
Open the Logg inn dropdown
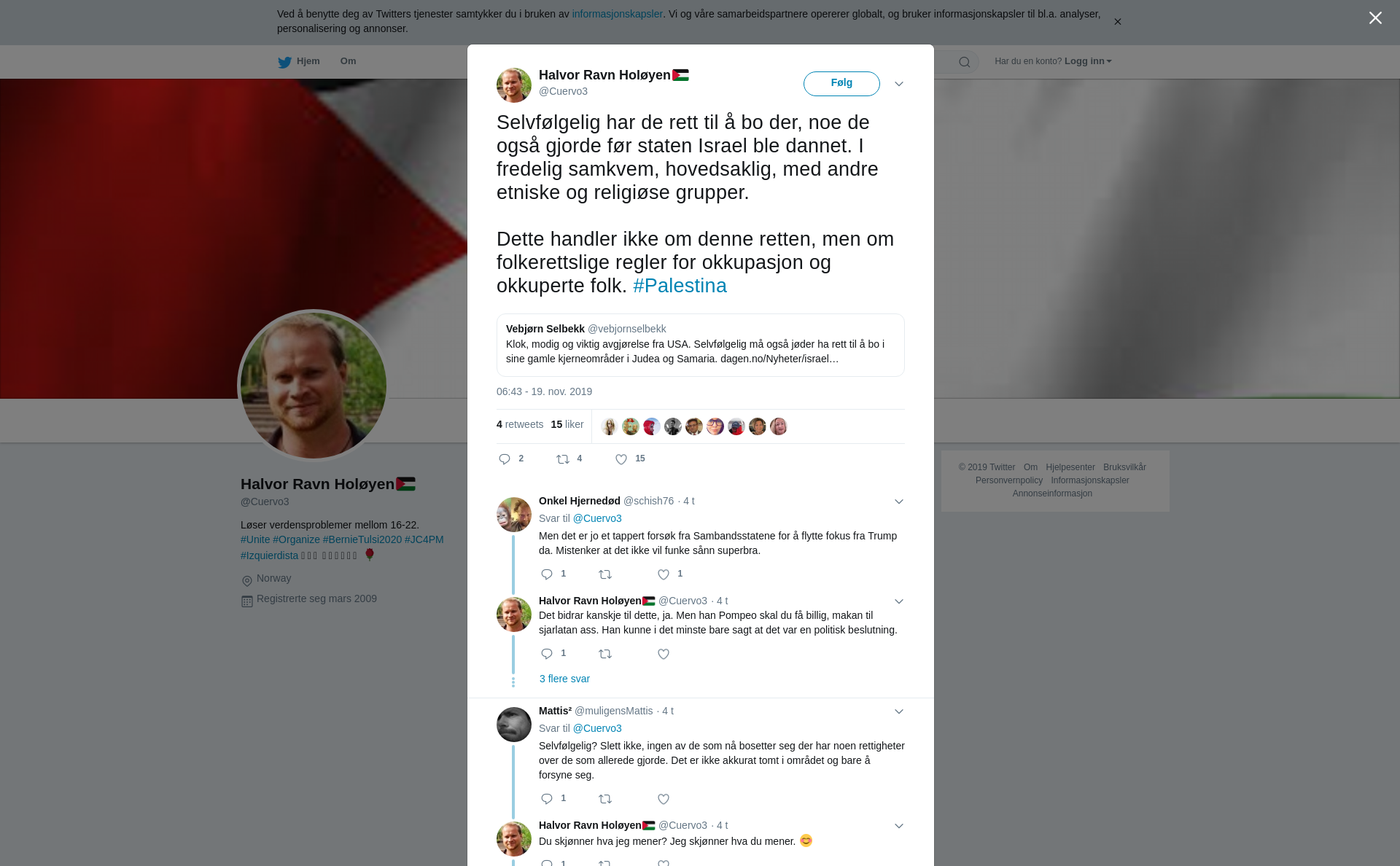tap(1088, 61)
